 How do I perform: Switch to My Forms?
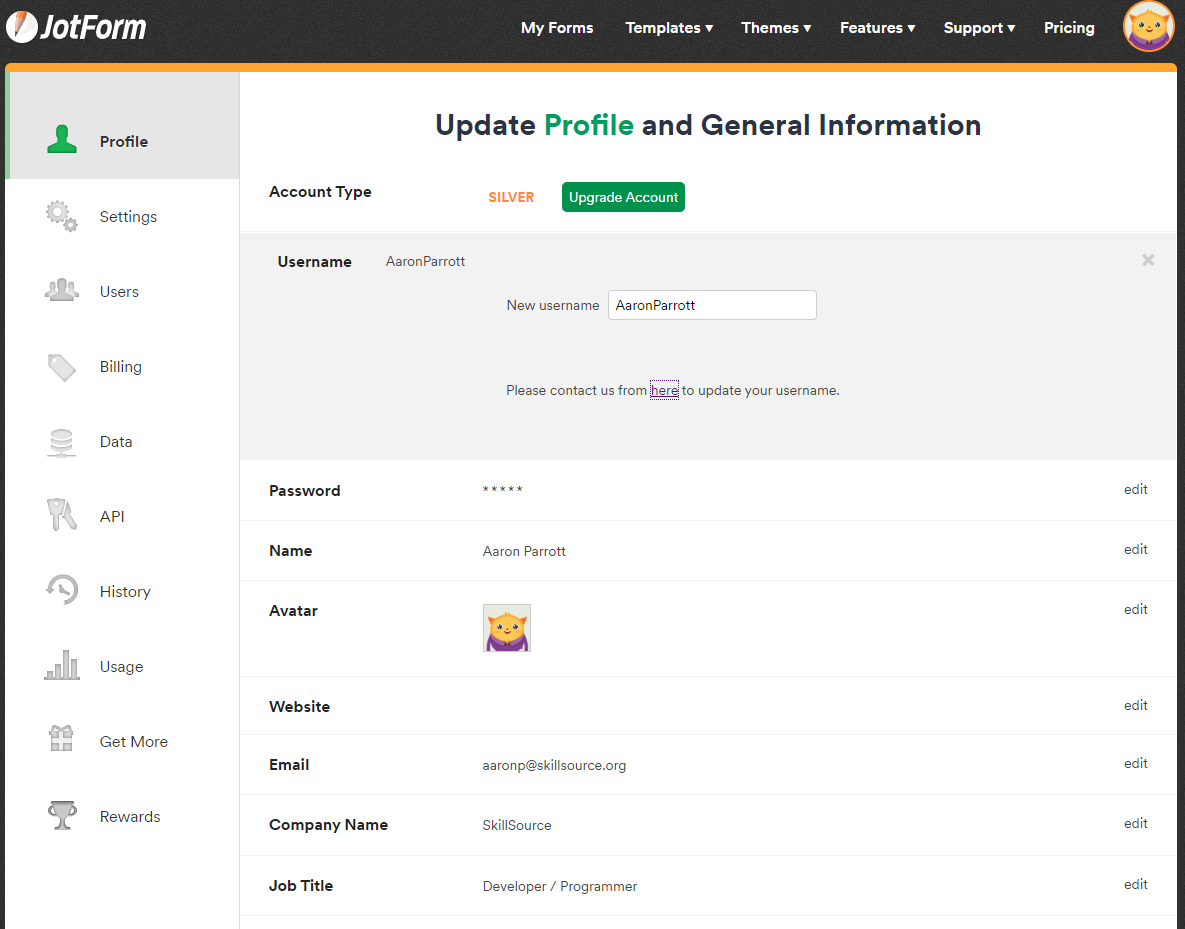(557, 28)
